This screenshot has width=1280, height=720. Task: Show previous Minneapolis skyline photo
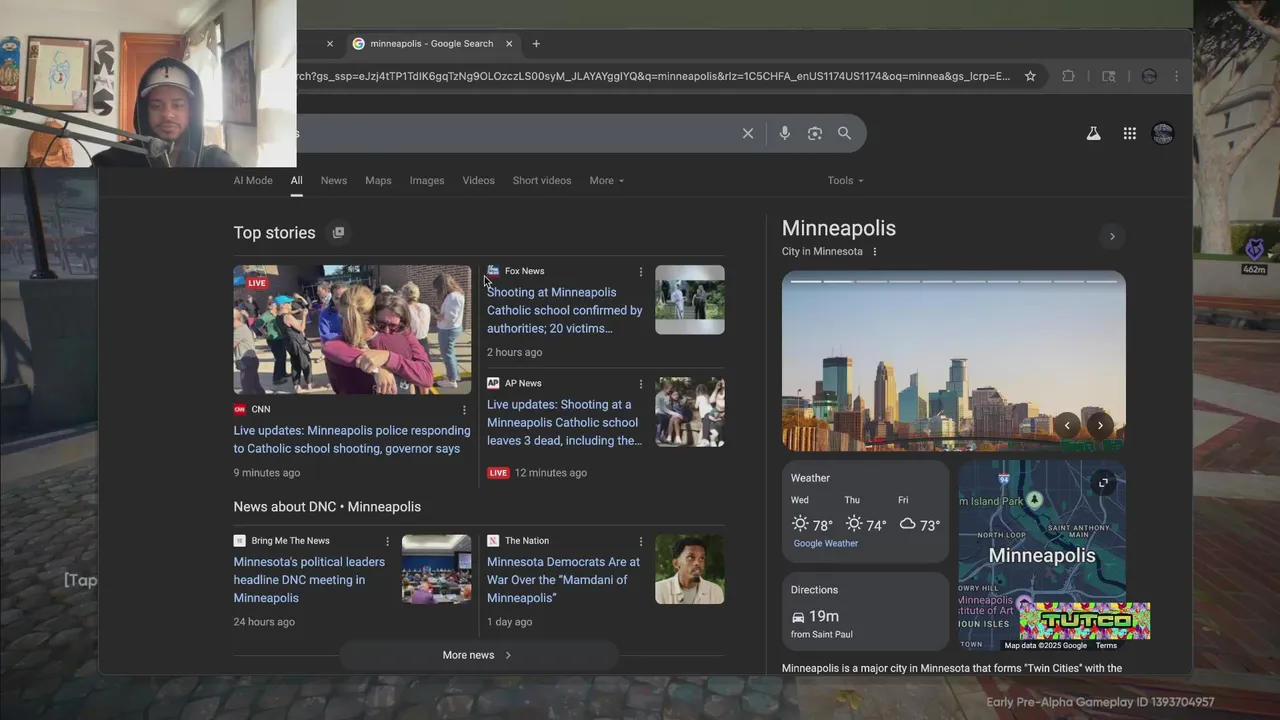click(1067, 425)
